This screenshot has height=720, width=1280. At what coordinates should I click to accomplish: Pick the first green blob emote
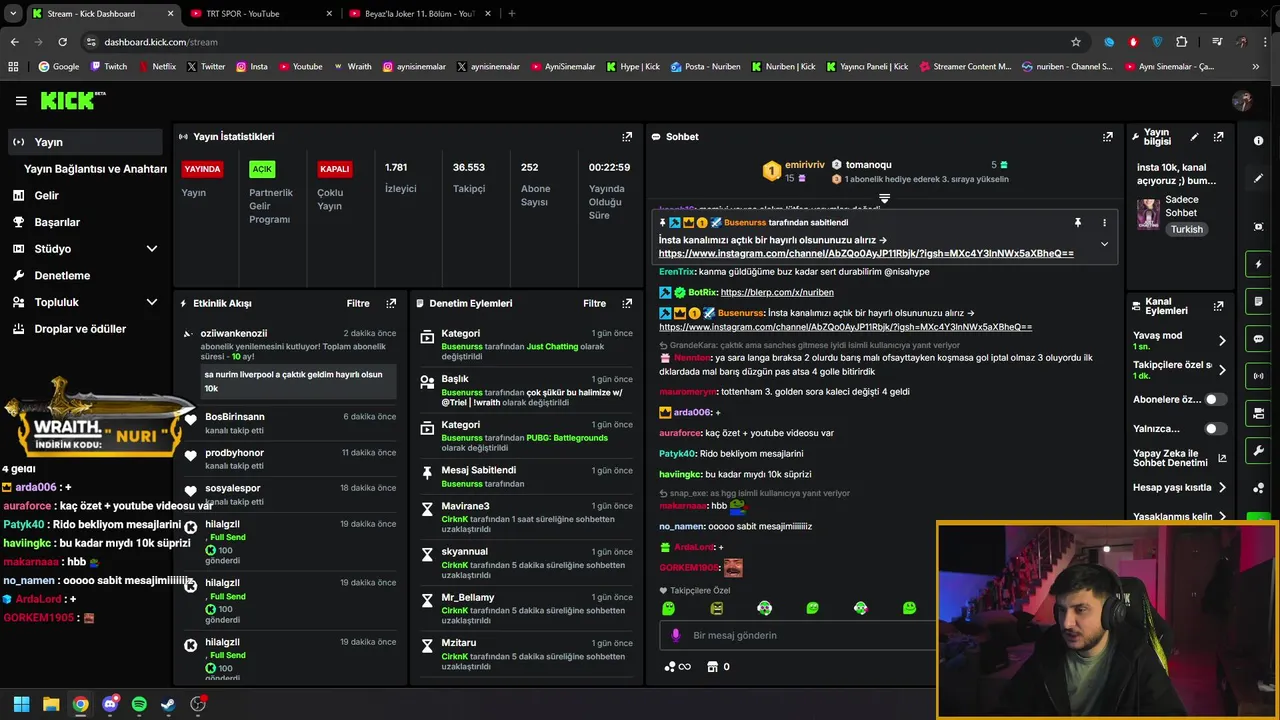click(668, 608)
